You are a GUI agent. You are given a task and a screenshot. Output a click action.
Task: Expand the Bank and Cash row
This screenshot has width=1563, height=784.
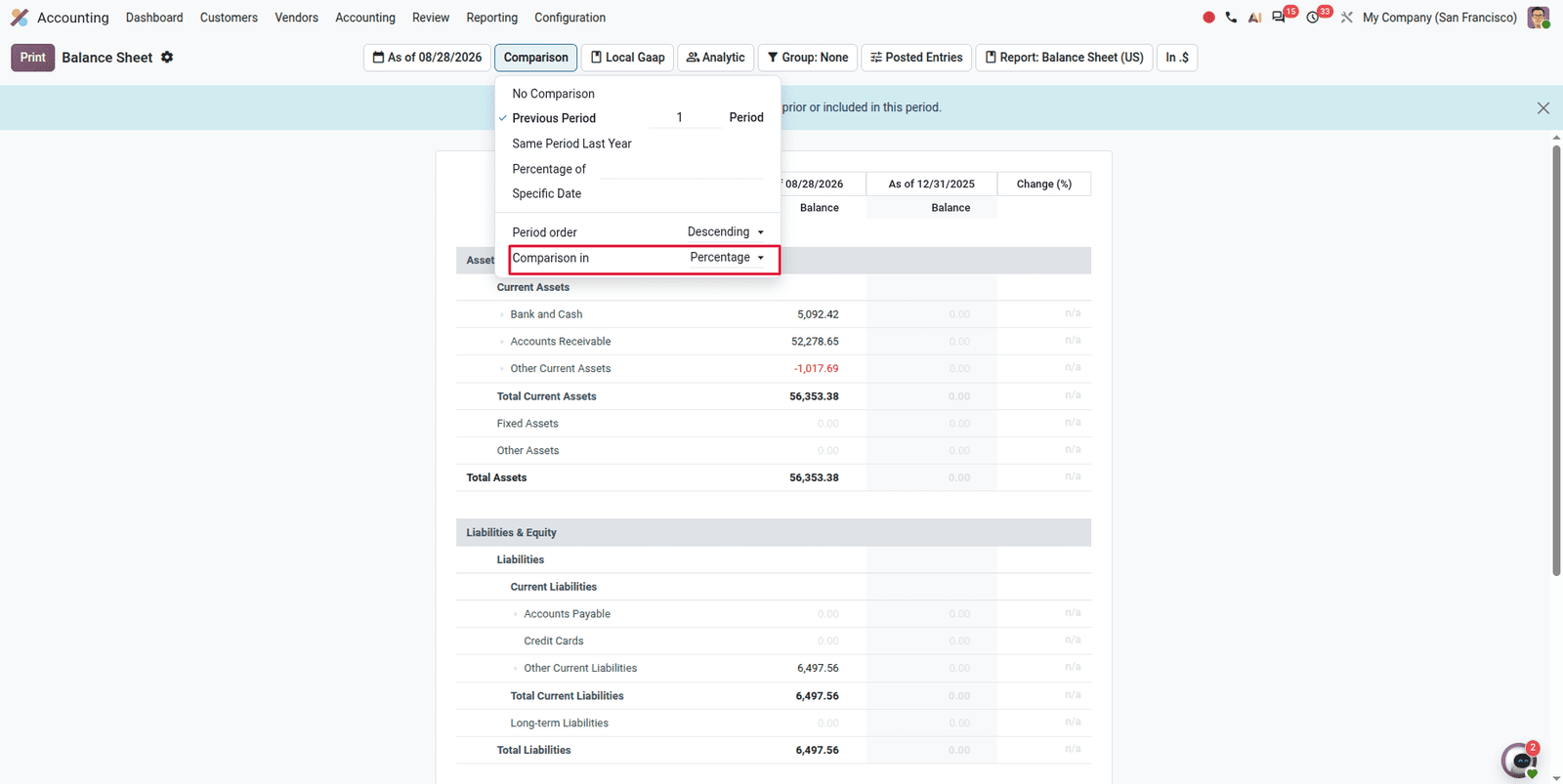[x=502, y=314]
